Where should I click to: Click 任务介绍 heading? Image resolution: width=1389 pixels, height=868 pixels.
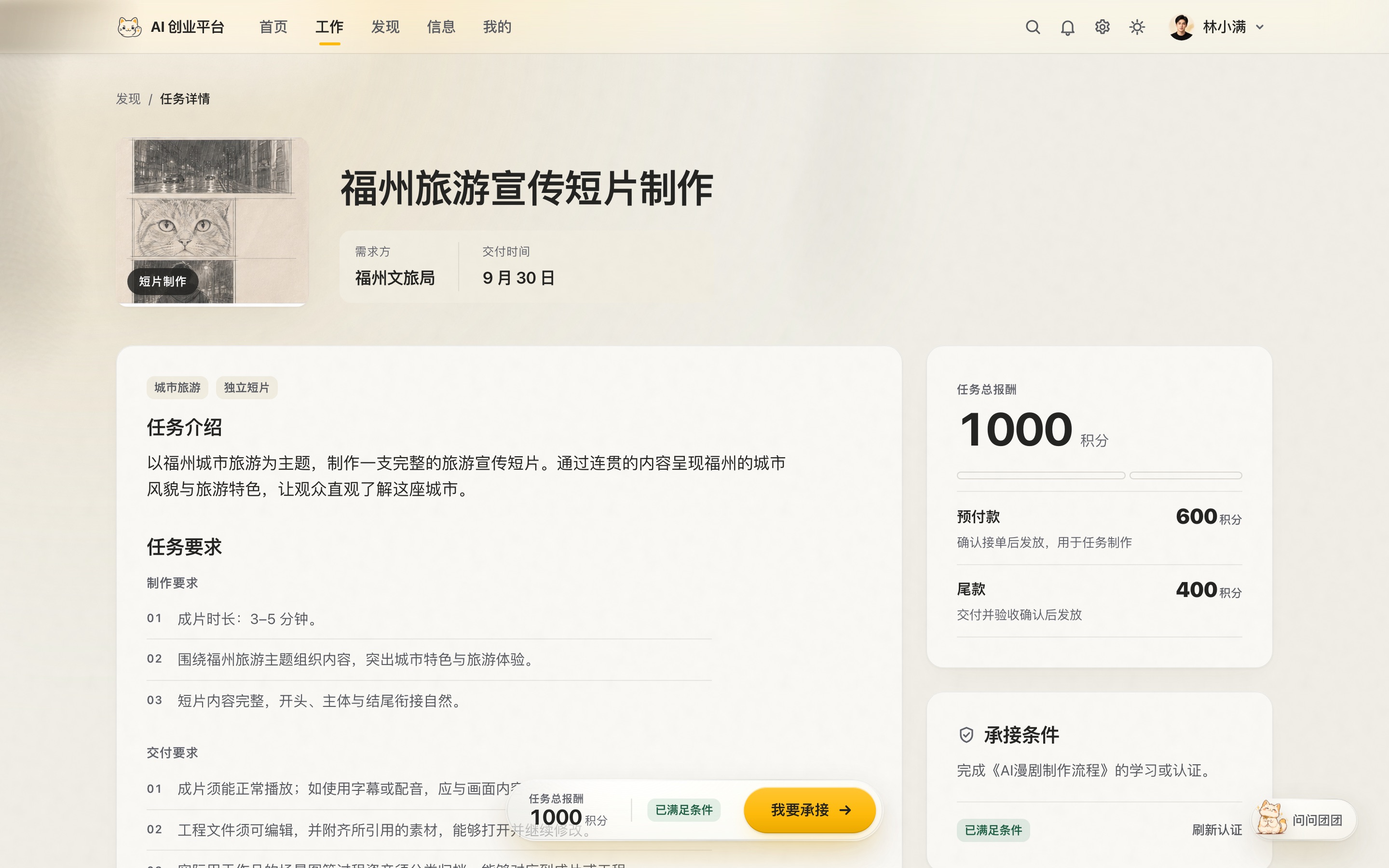coord(184,427)
